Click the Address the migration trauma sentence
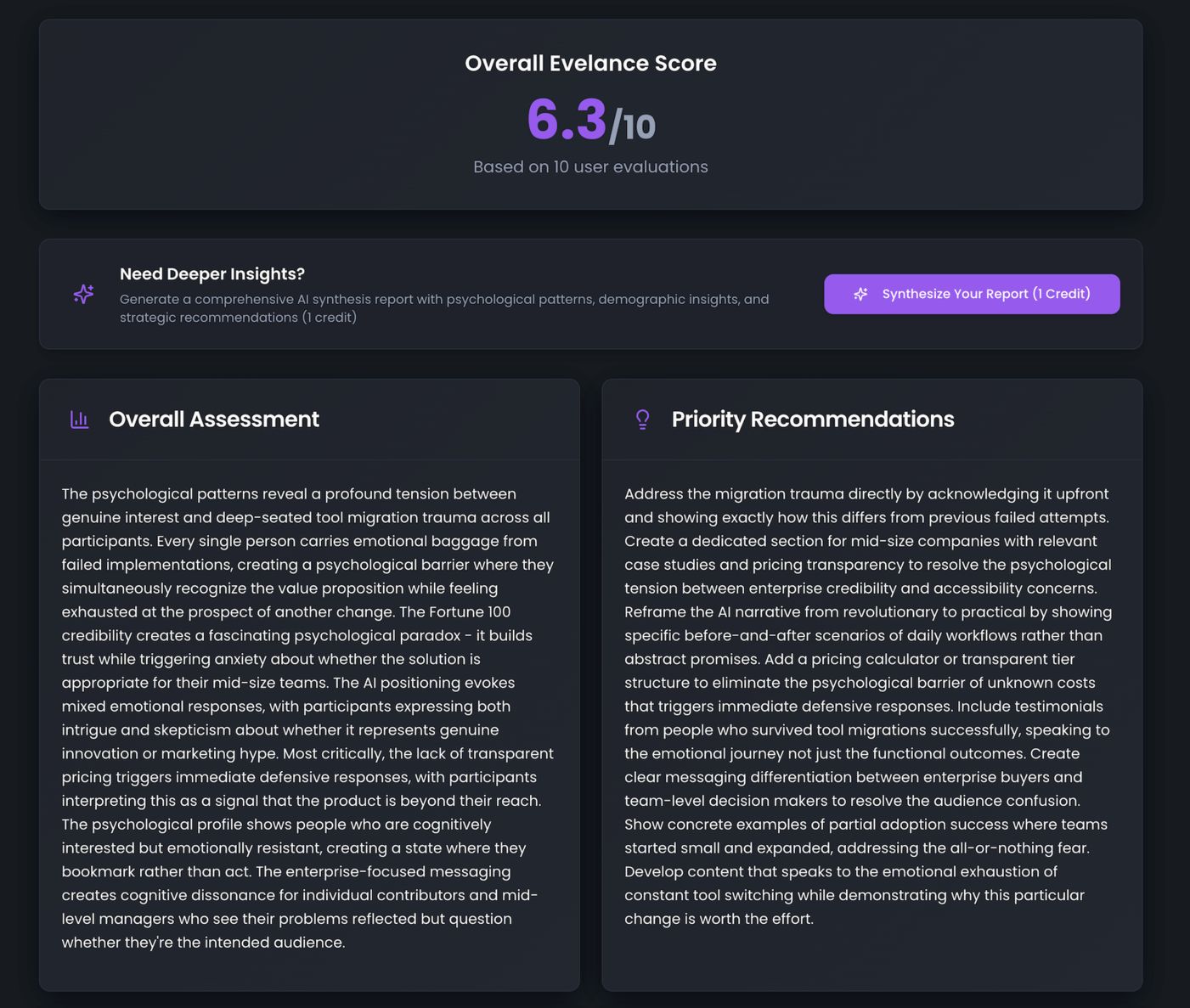The height and width of the screenshot is (1008, 1190). pyautogui.click(x=866, y=494)
